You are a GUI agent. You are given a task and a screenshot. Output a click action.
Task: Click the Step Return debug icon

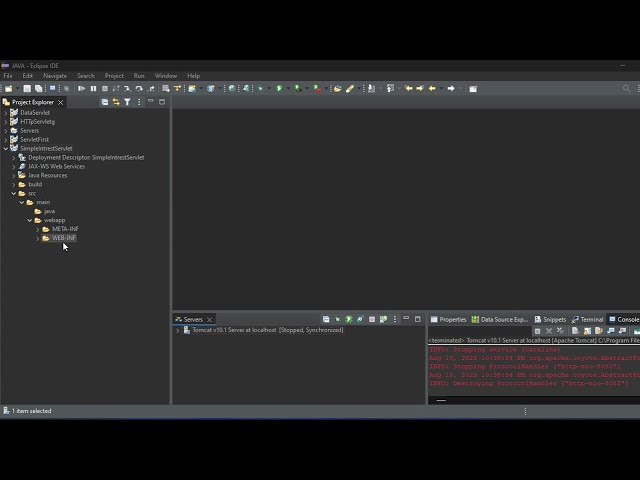click(151, 89)
